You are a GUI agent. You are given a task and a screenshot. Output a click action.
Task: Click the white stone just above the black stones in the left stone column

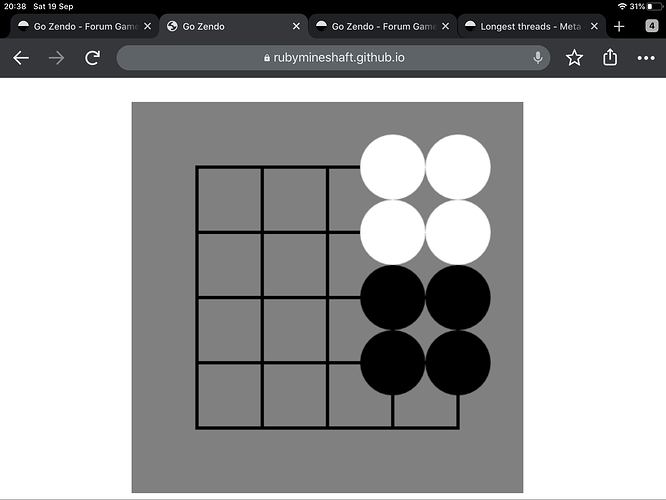tap(392, 232)
